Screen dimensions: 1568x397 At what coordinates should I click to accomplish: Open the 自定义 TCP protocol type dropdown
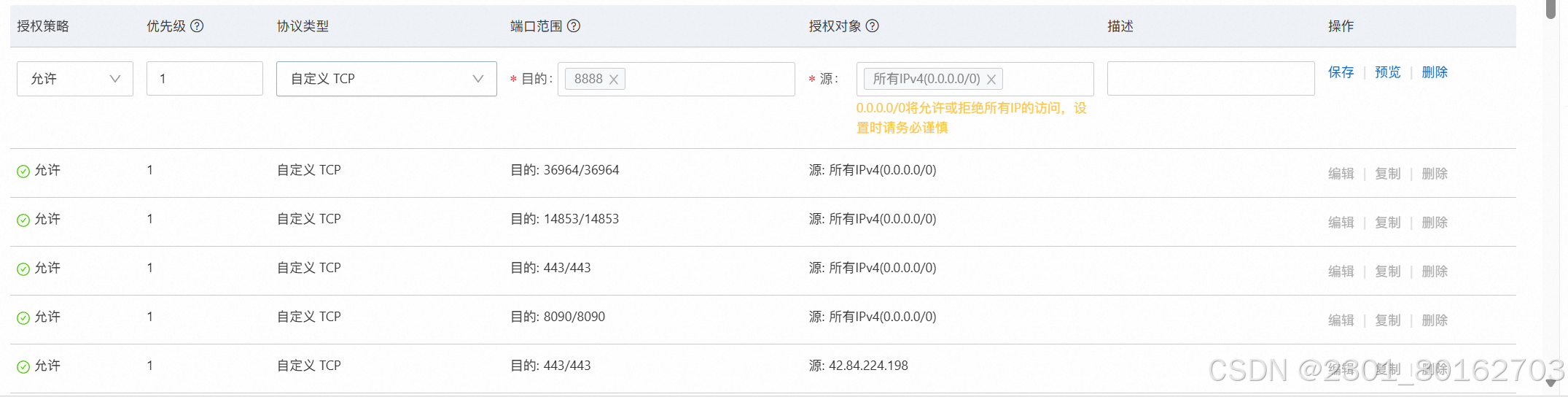pos(386,79)
